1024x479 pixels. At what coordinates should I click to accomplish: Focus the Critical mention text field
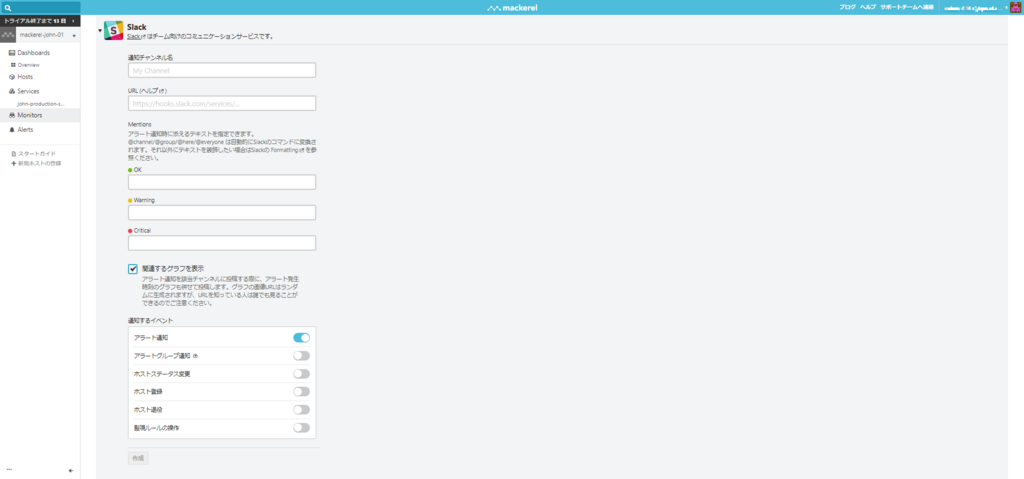coord(222,243)
